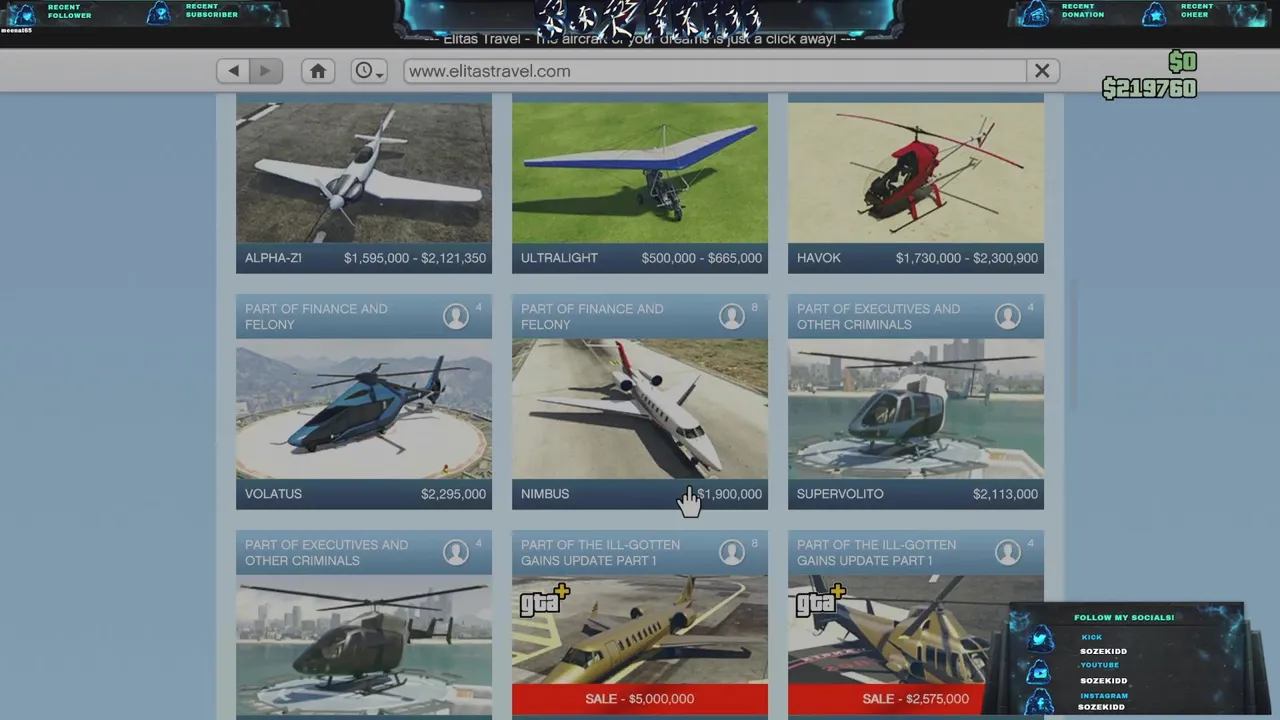Click the Executives header above the dark green helicopter
Viewport: 1280px width, 720px height.
pos(326,552)
